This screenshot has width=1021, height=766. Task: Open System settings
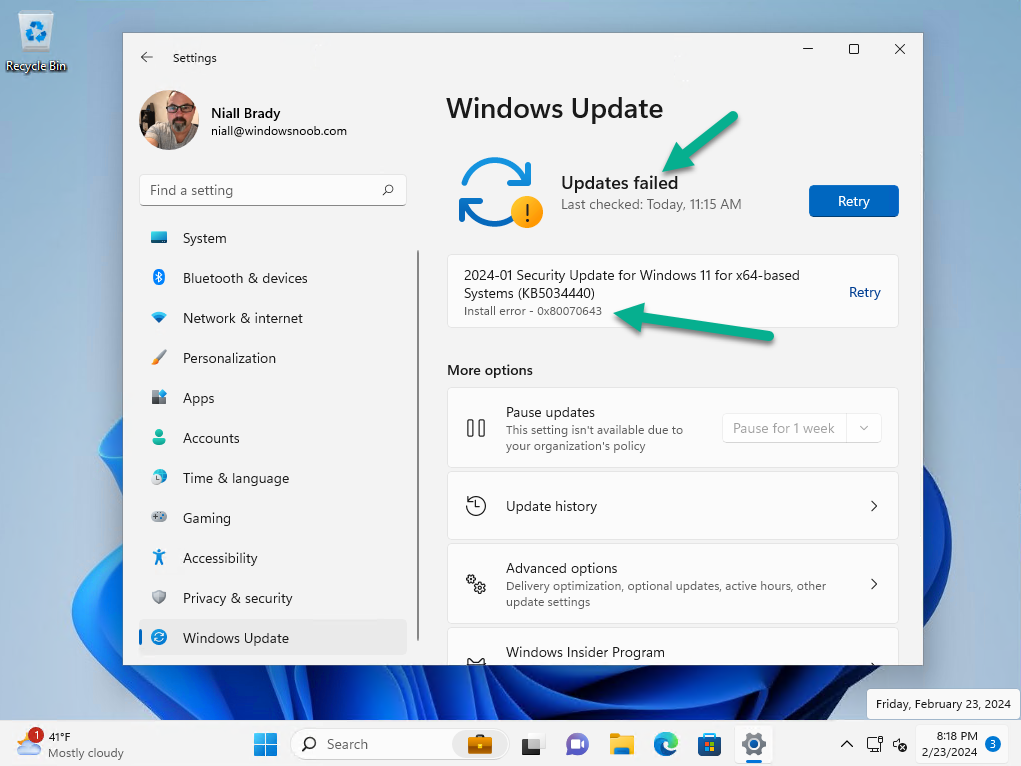[x=272, y=238]
